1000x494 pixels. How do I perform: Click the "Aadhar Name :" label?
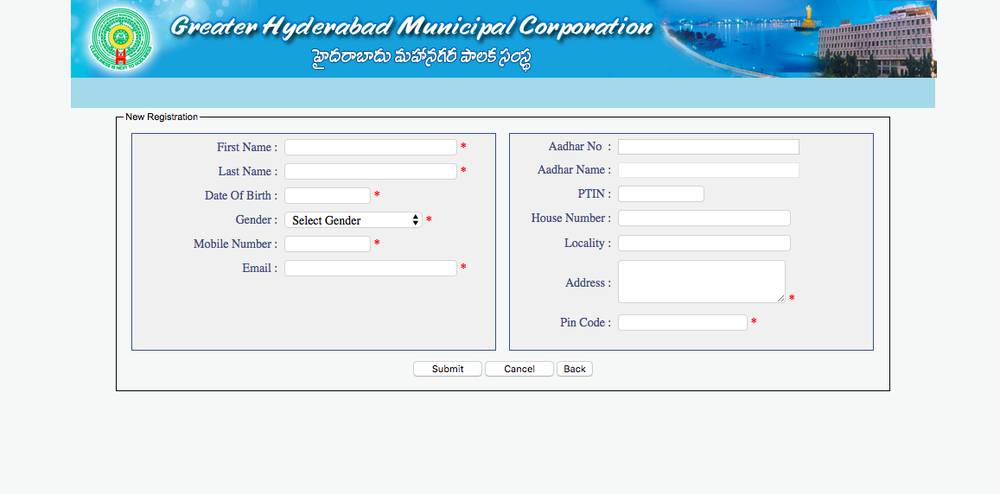(x=574, y=170)
